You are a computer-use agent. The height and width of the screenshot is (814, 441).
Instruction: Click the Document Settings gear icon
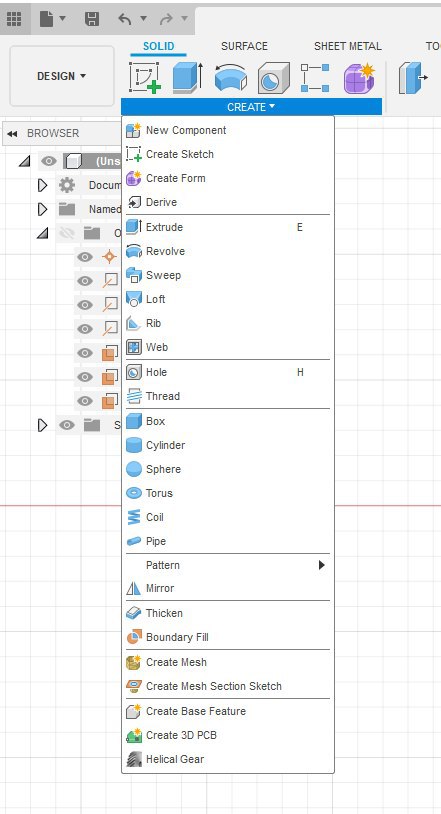(x=66, y=185)
